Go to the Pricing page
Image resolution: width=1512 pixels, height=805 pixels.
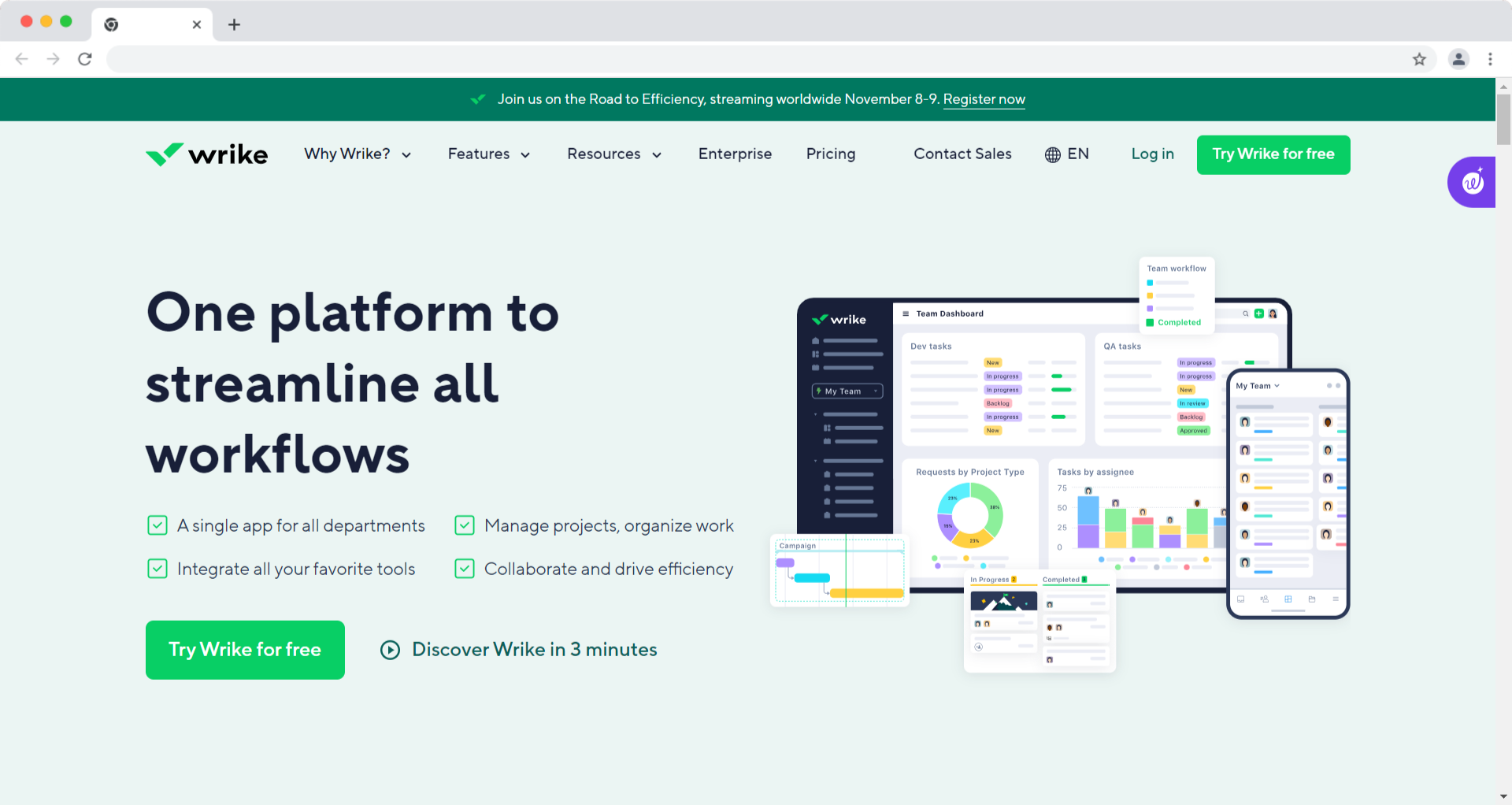coord(831,154)
